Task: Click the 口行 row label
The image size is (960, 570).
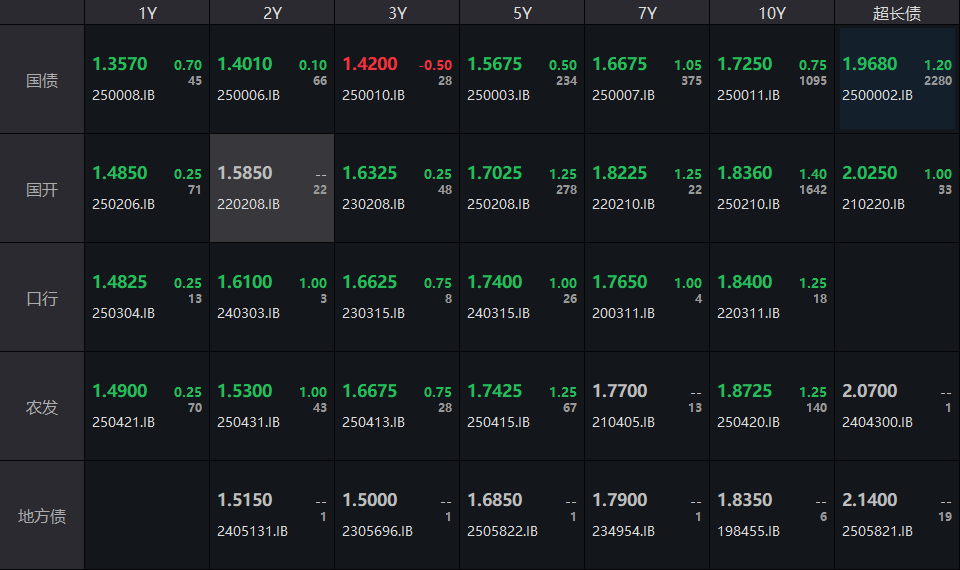Action: click(x=42, y=298)
